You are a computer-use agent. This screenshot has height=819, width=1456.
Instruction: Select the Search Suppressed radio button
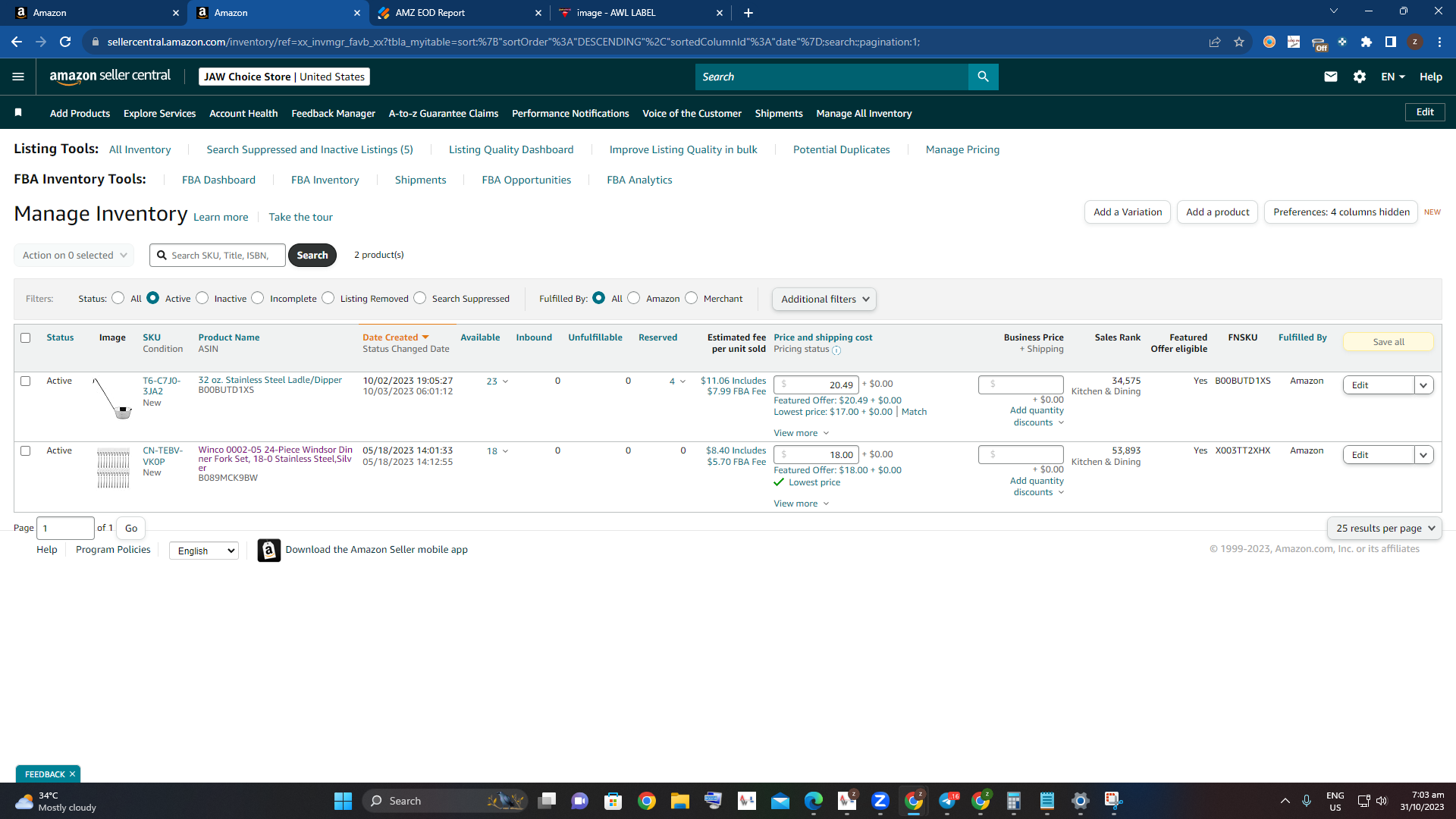click(419, 298)
